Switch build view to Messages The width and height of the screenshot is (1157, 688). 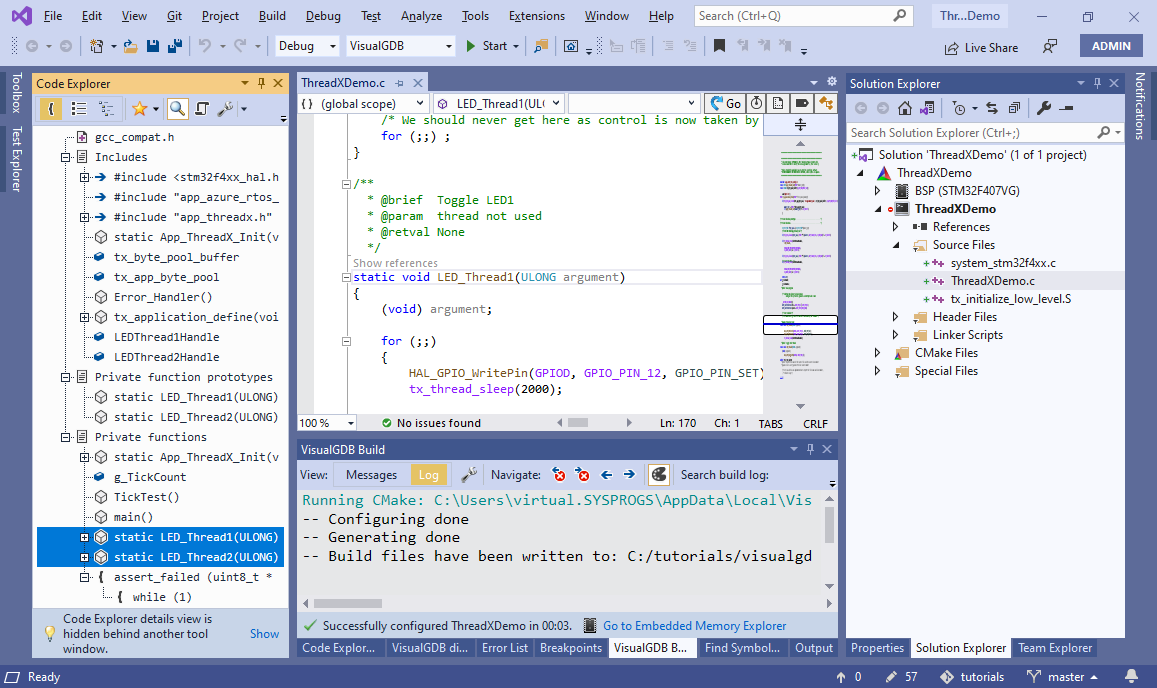371,475
